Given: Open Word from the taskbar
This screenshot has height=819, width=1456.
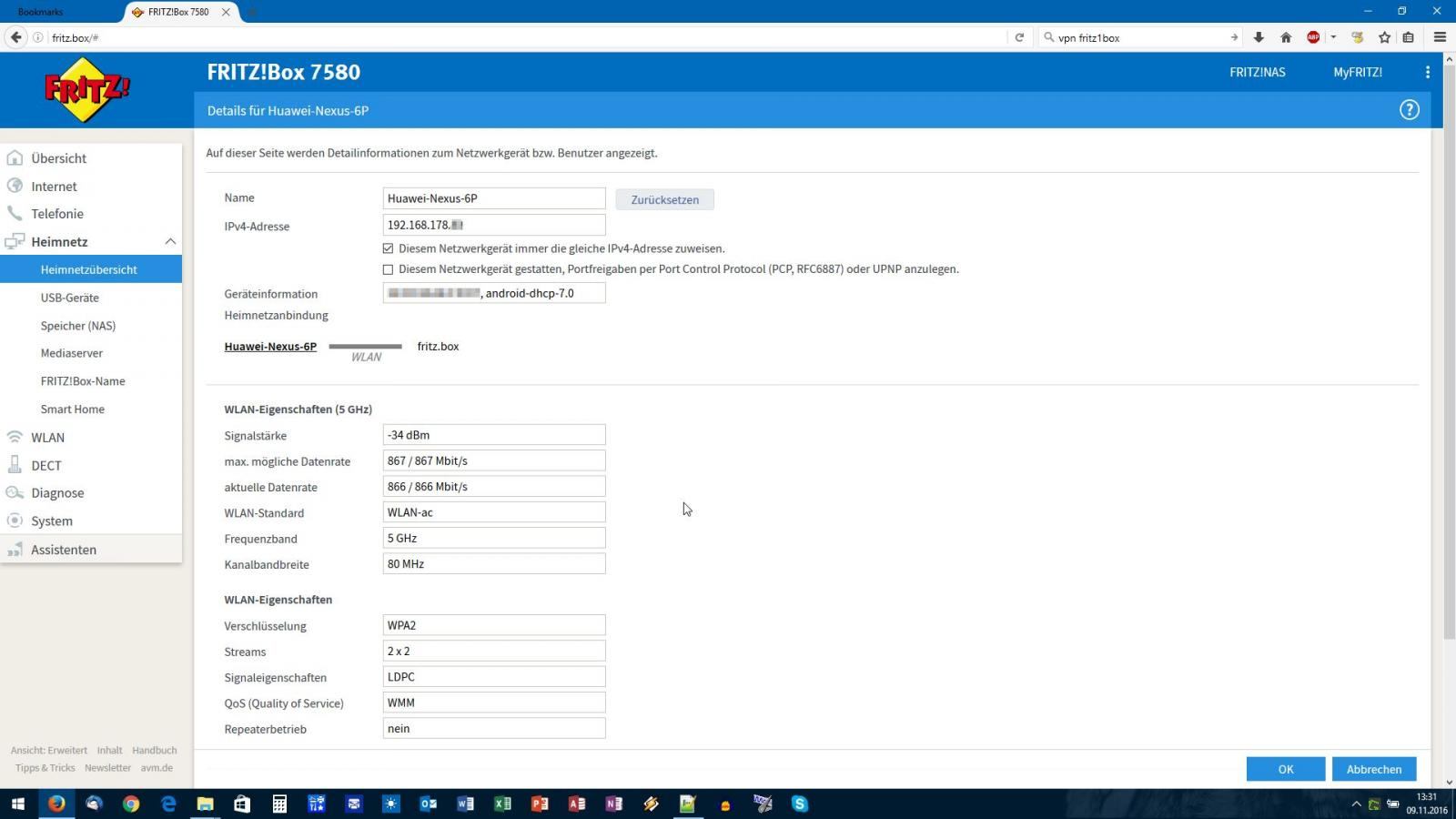Looking at the screenshot, I should pos(465,804).
